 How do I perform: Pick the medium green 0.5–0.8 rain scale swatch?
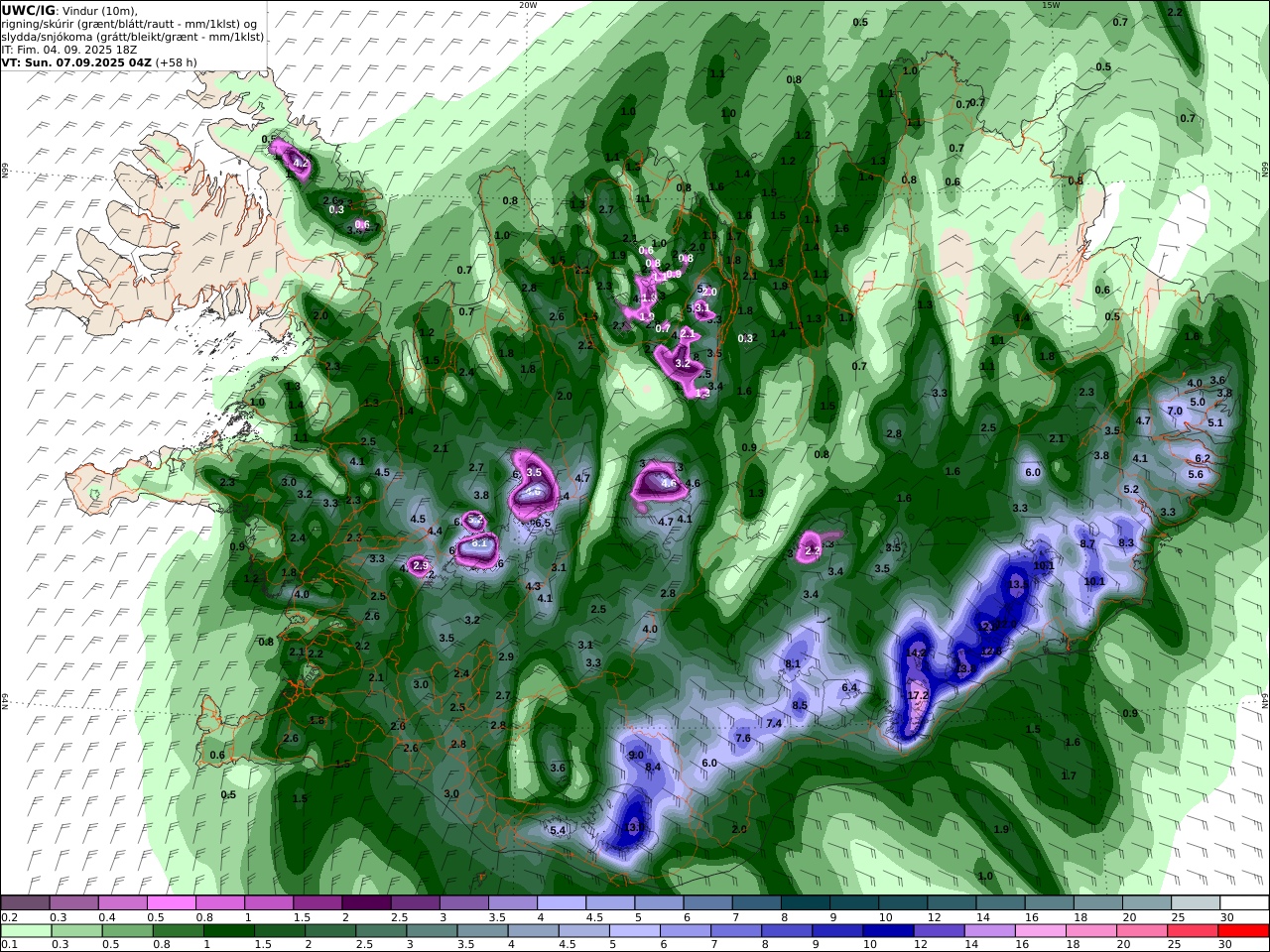click(127, 931)
